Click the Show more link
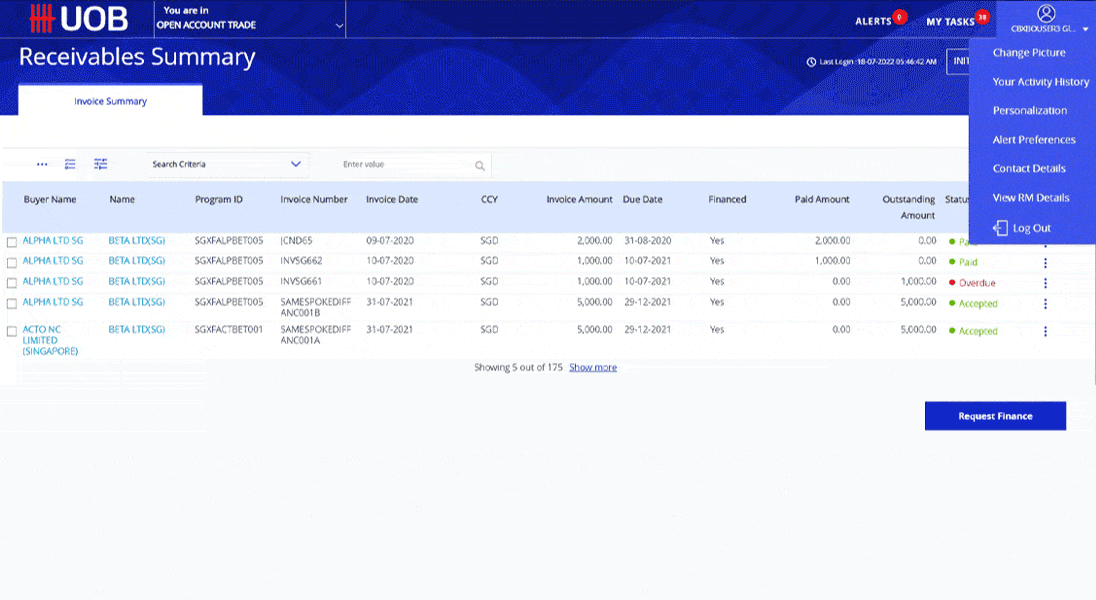The width and height of the screenshot is (1096, 600). 593,368
